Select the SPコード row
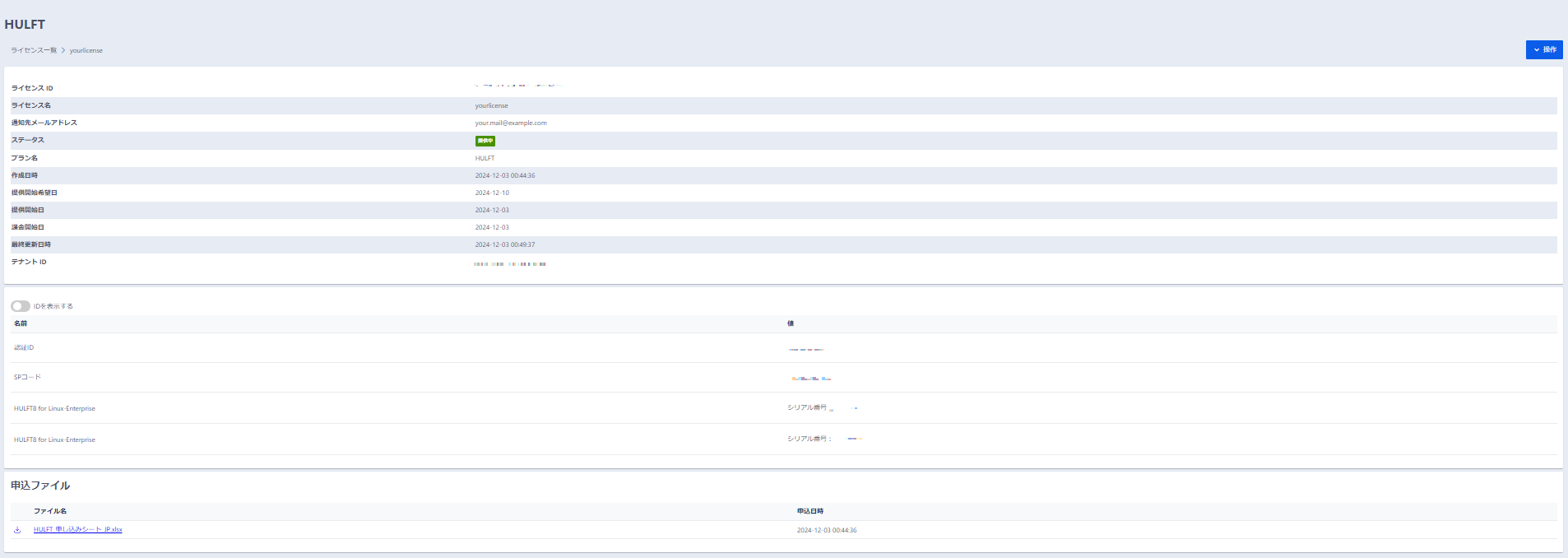Viewport: 1568px width, 558px height. tap(27, 378)
